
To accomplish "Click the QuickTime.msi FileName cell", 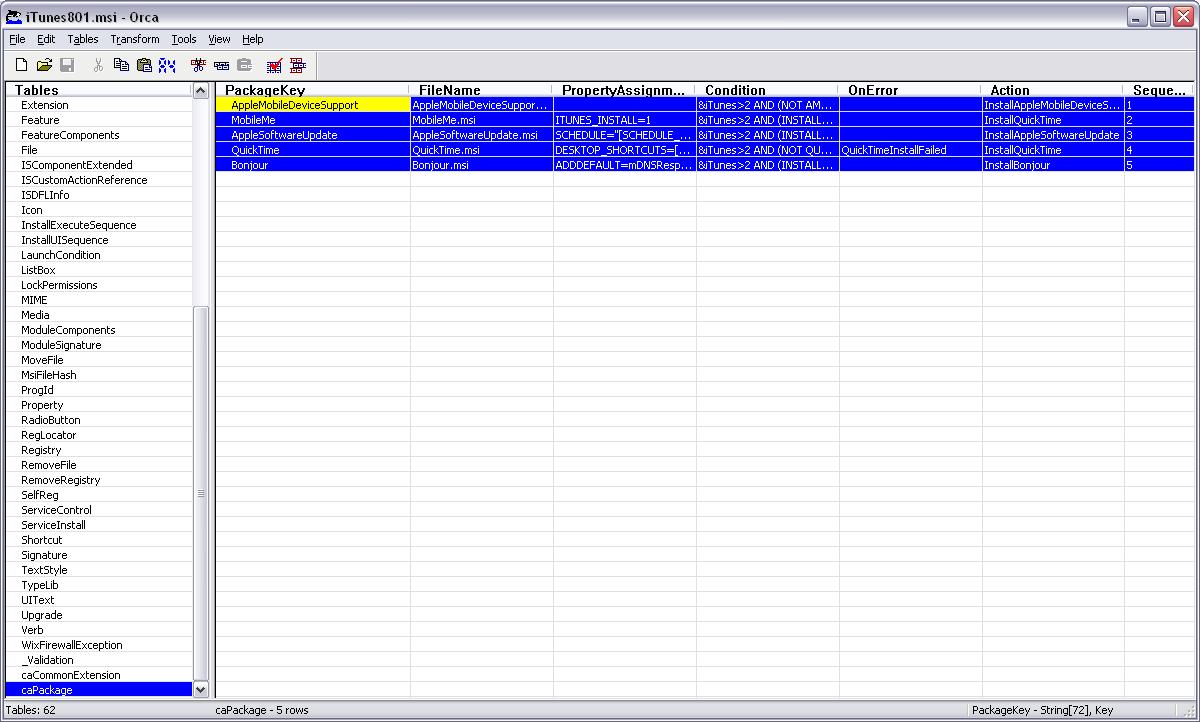I will pyautogui.click(x=481, y=150).
